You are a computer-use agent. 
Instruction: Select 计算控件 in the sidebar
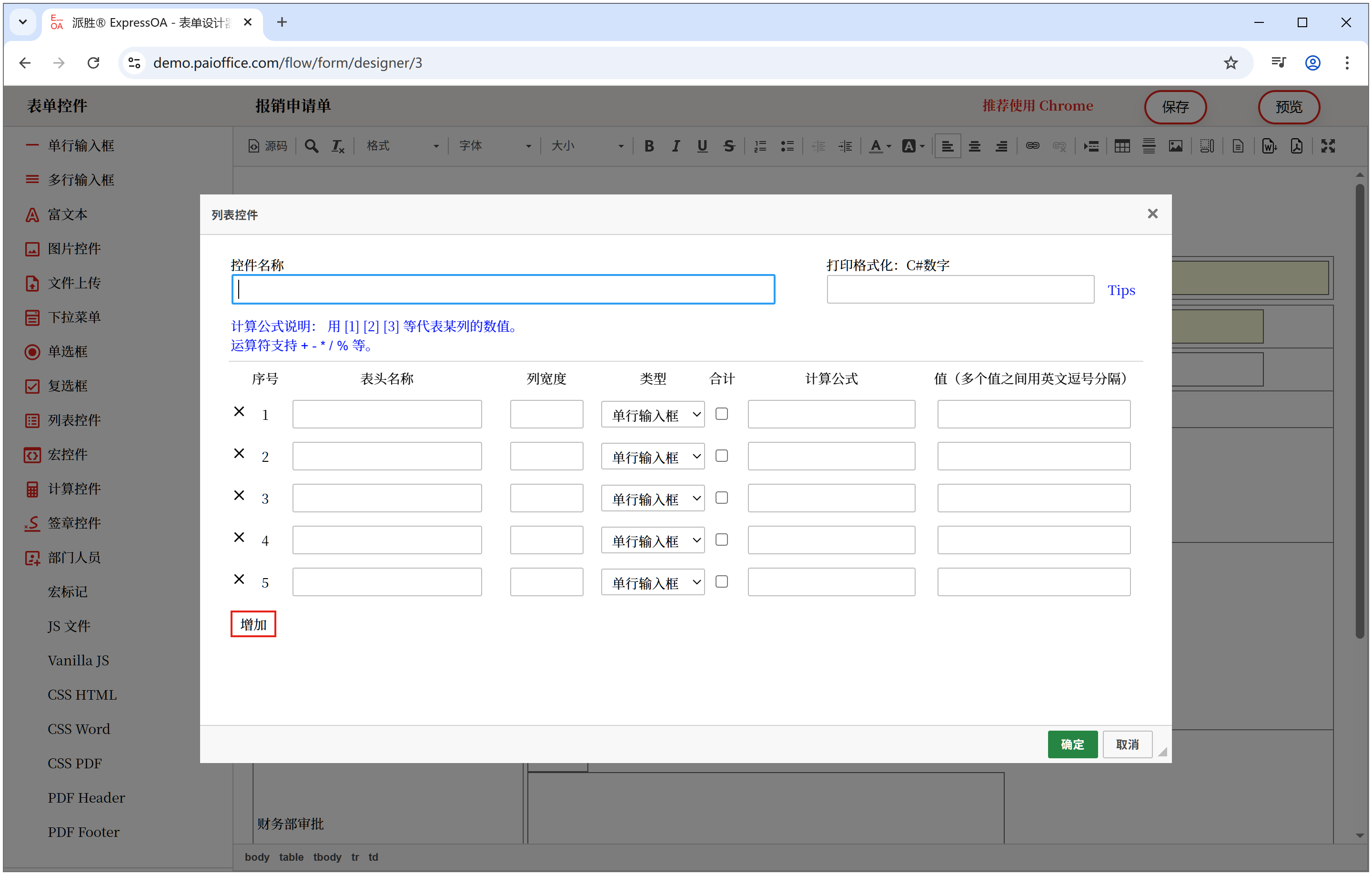[x=74, y=489]
